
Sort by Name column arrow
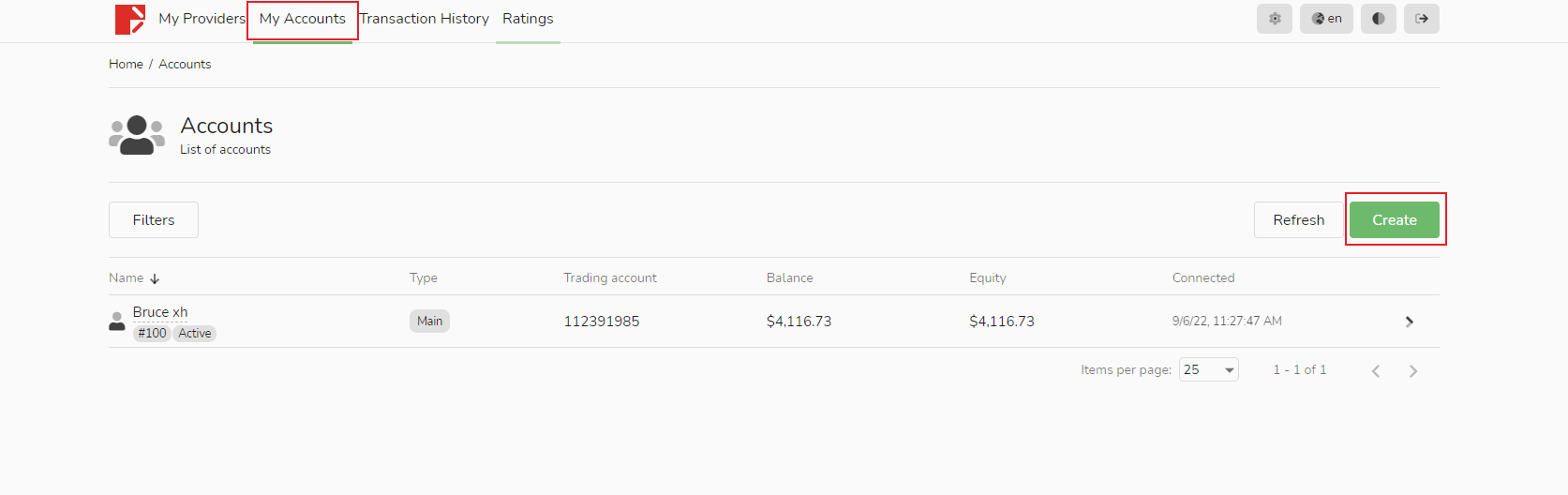[155, 278]
